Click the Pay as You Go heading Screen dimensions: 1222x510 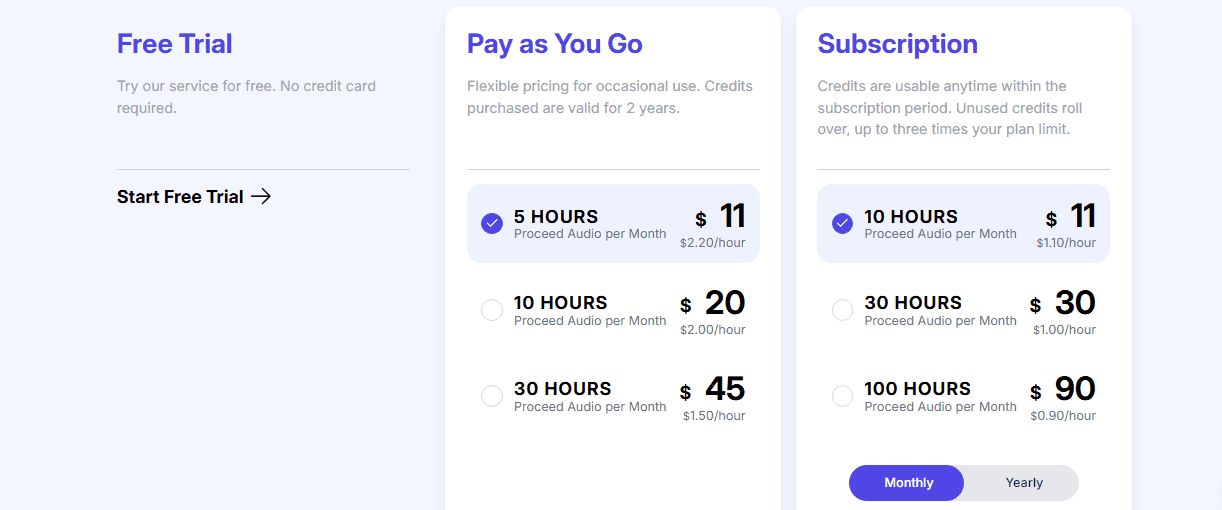tap(555, 44)
